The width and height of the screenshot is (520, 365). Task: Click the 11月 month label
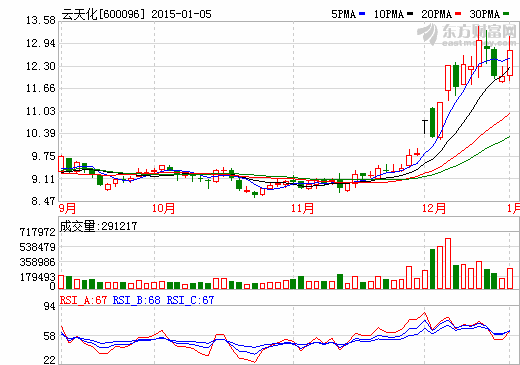click(302, 208)
